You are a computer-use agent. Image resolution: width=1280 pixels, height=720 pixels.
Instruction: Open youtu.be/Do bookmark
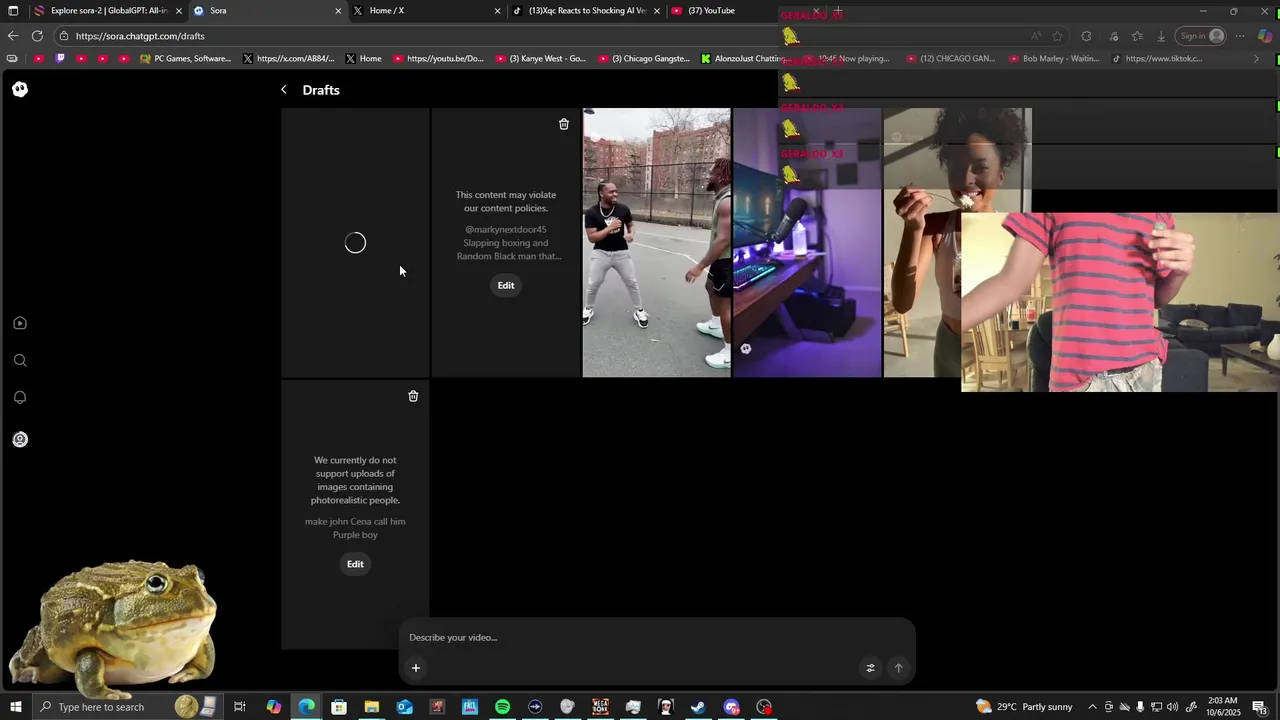click(438, 59)
